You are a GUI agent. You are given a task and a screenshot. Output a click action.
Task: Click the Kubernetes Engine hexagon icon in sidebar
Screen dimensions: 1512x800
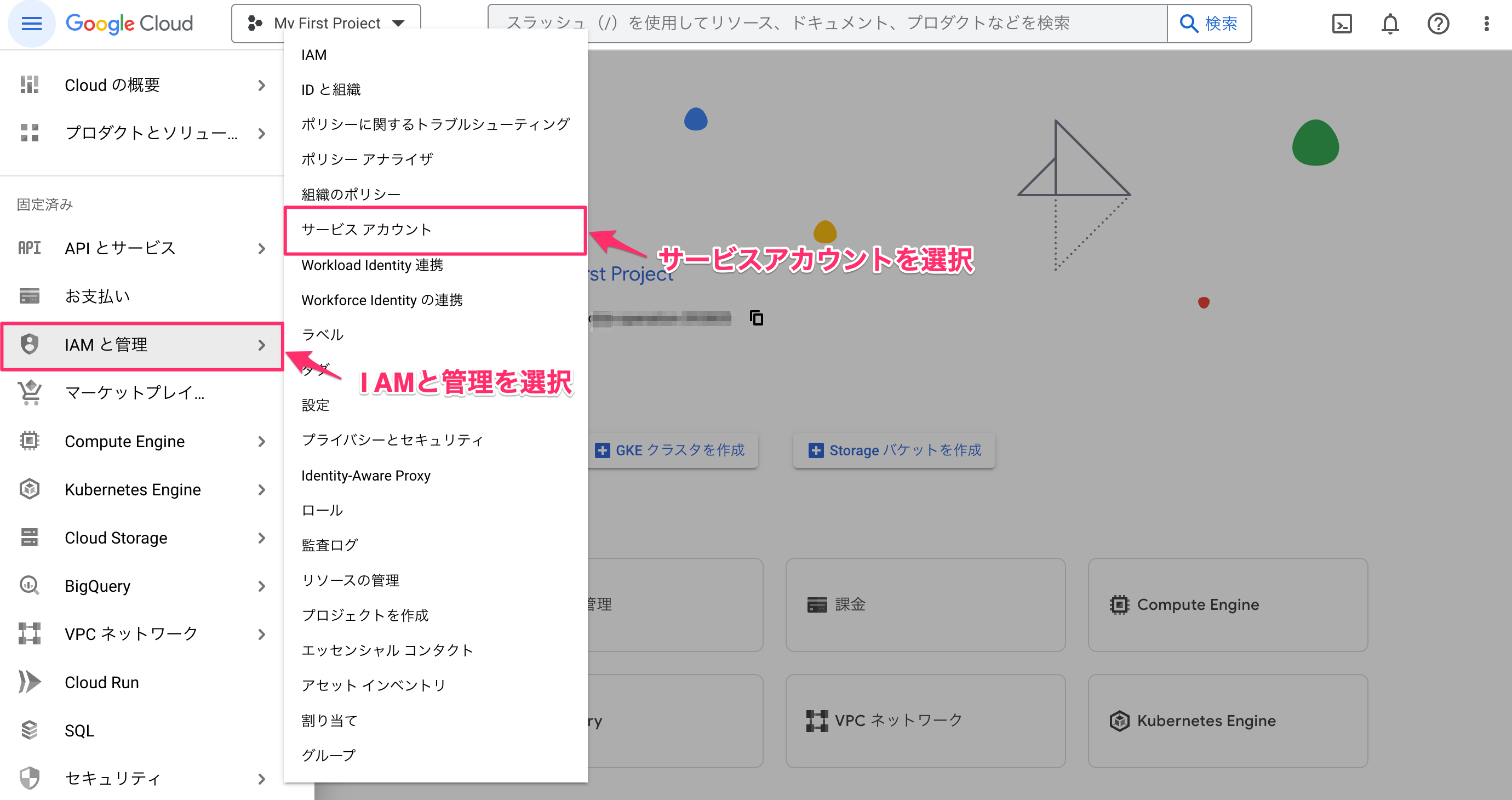(30, 489)
